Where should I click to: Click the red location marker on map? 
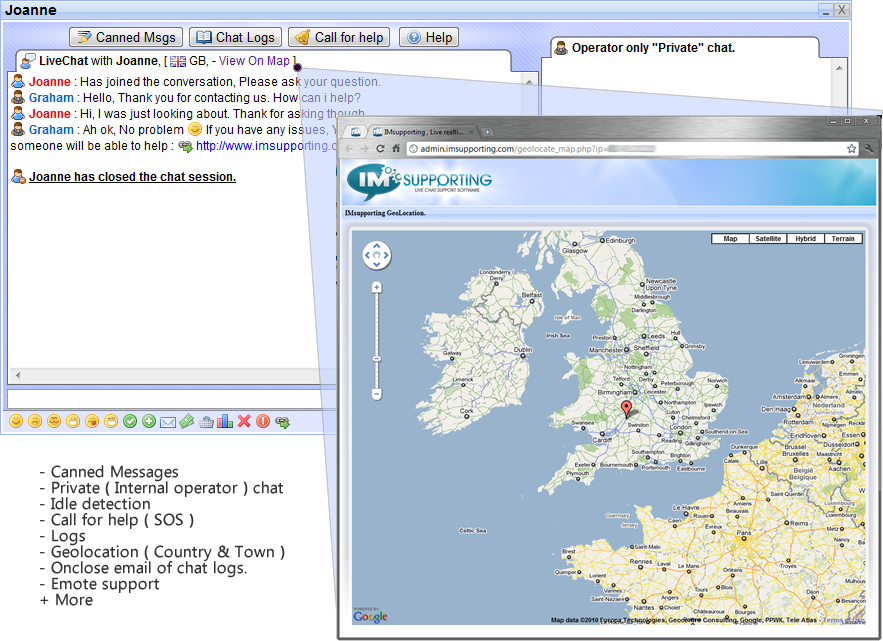click(626, 408)
